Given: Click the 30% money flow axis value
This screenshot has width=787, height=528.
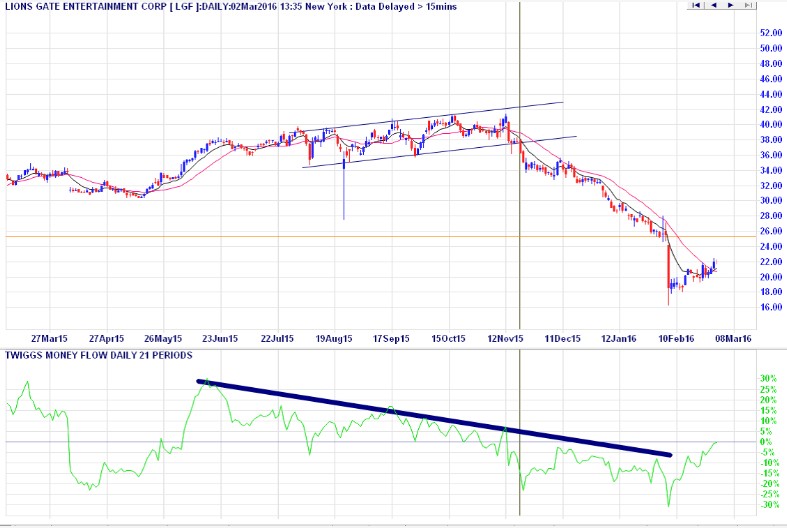Looking at the screenshot, I should pos(768,378).
